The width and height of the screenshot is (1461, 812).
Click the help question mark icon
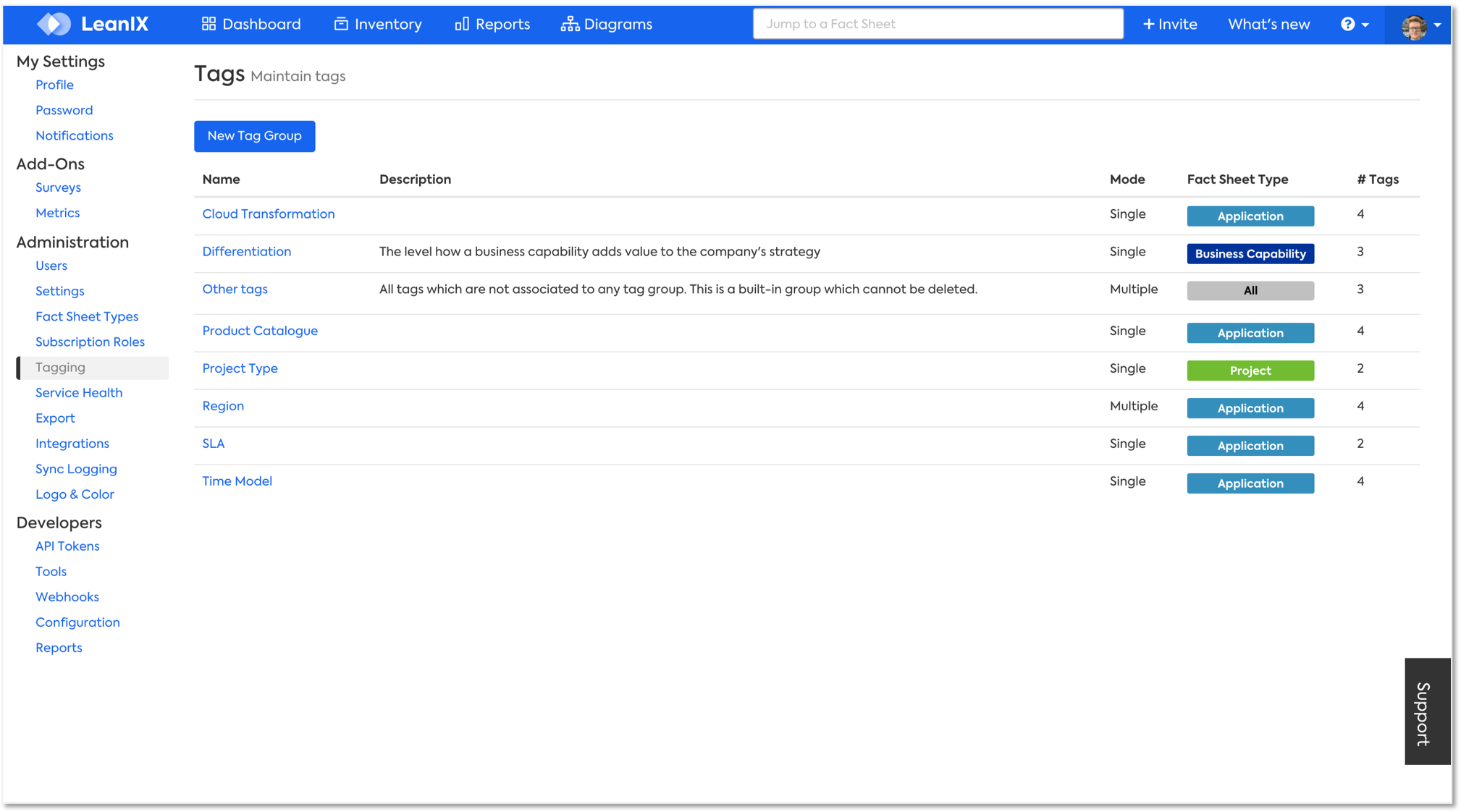[x=1347, y=24]
